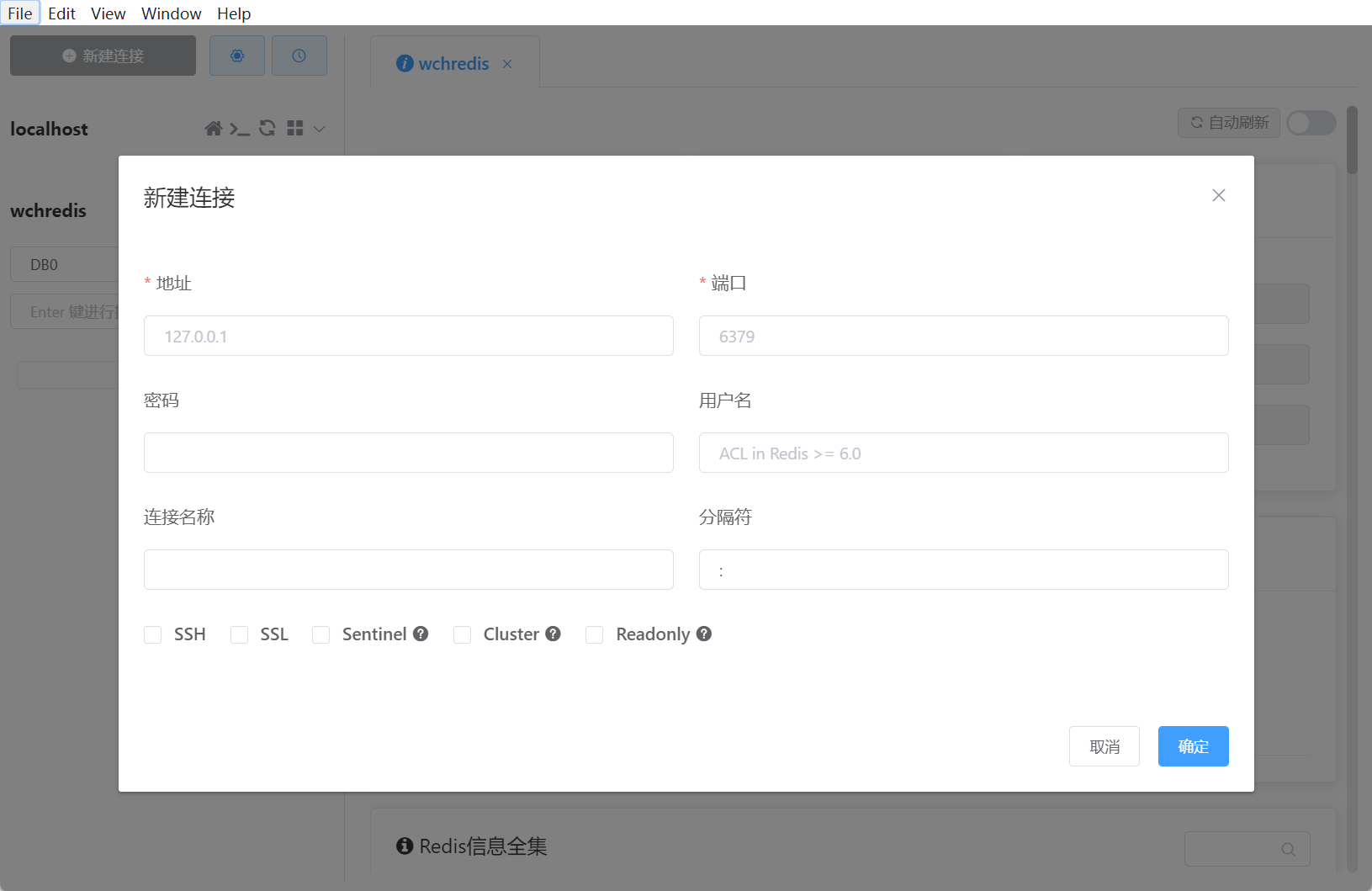
Task: Click the 分隔符 separator field
Action: click(x=964, y=570)
